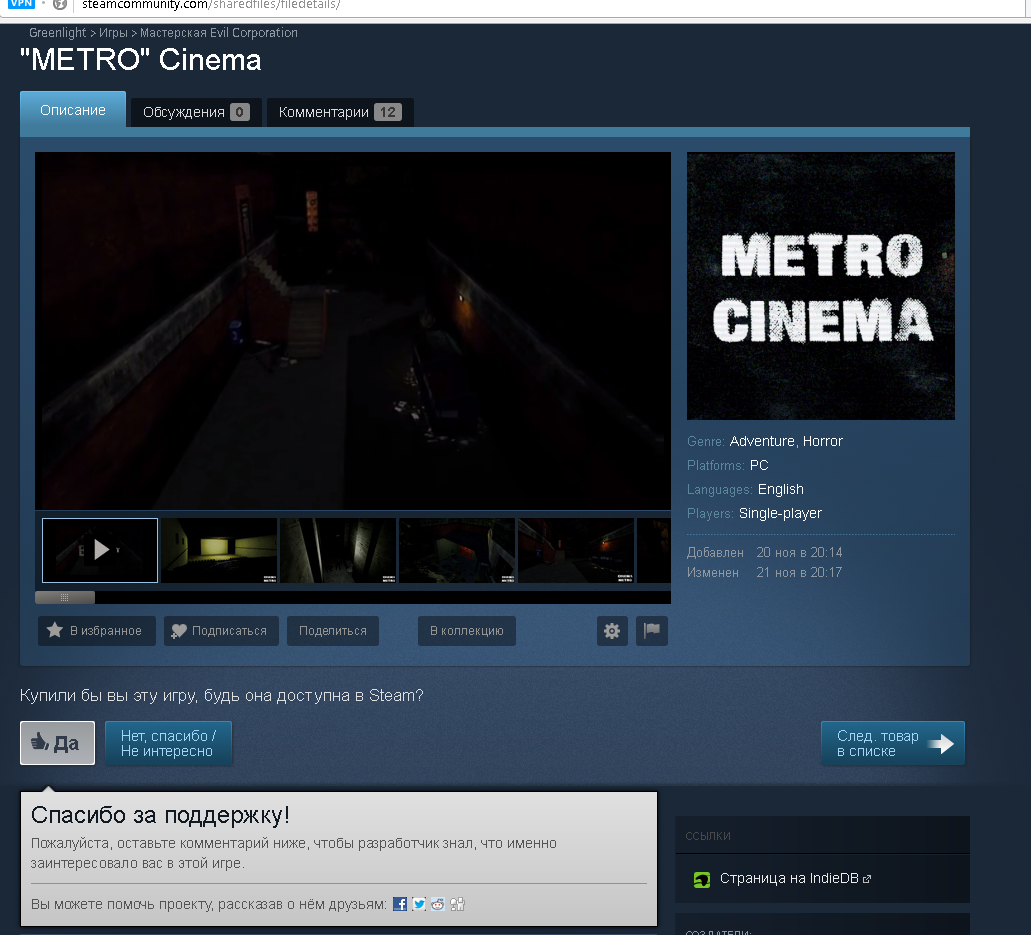Click Нет, спасибо / Не интересно button
Viewport: 1031px width, 935px height.
[x=168, y=743]
